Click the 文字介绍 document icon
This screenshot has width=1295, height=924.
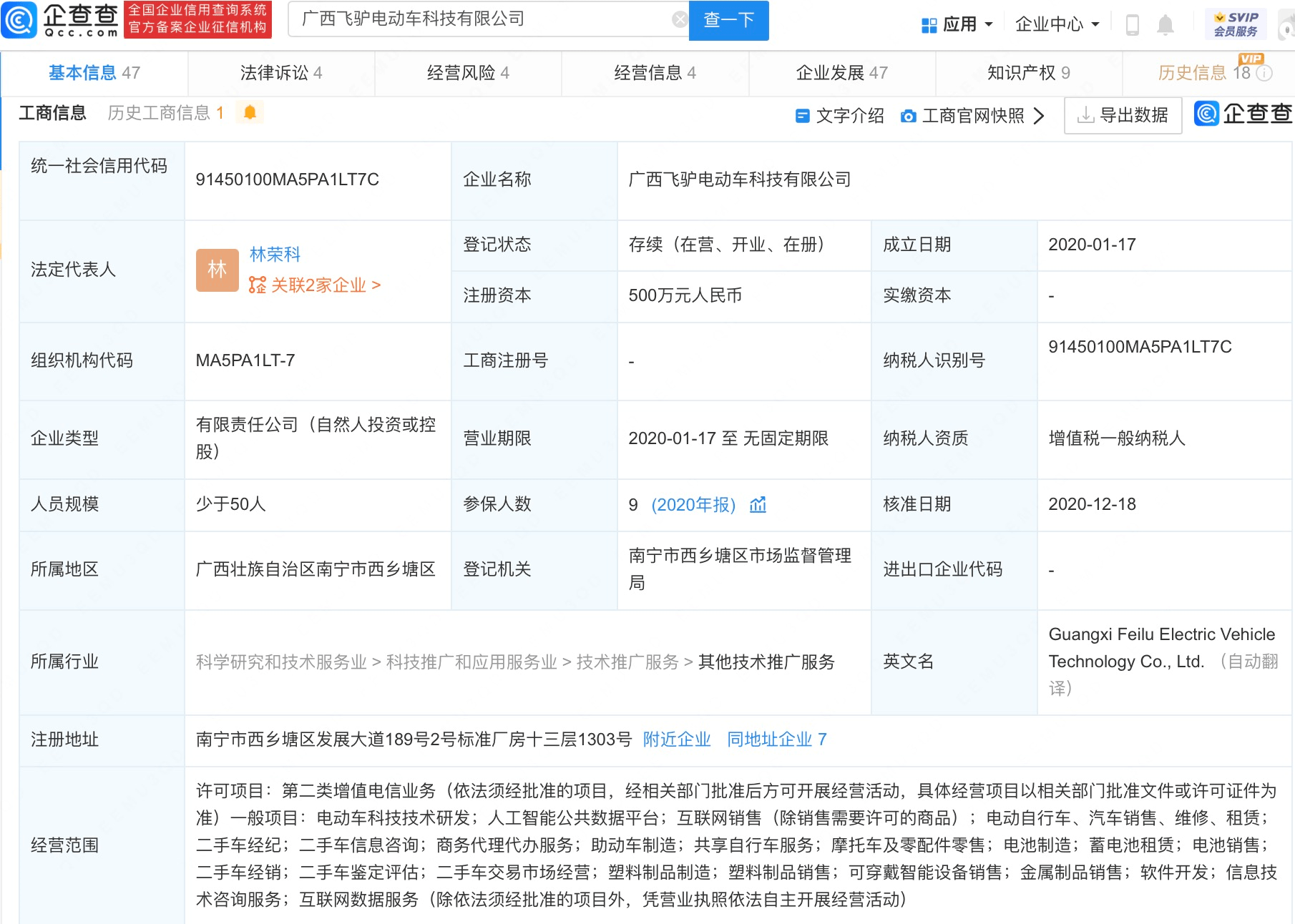pos(803,116)
